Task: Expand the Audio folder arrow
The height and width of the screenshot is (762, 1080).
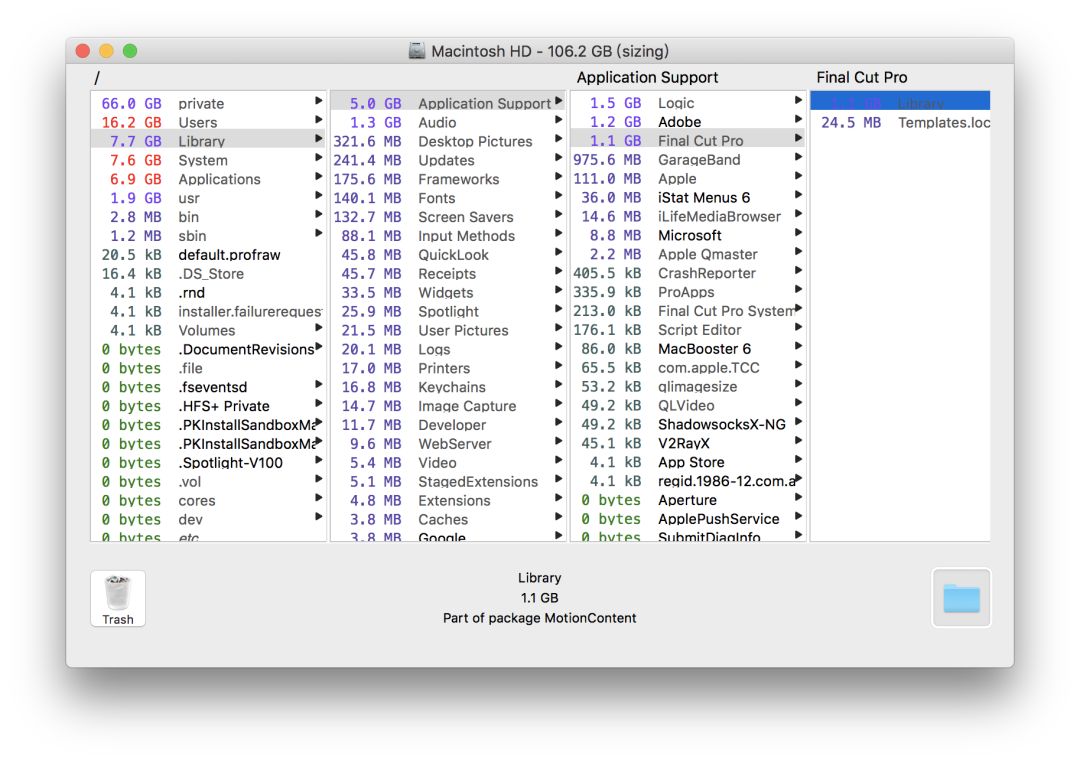Action: pyautogui.click(x=558, y=120)
